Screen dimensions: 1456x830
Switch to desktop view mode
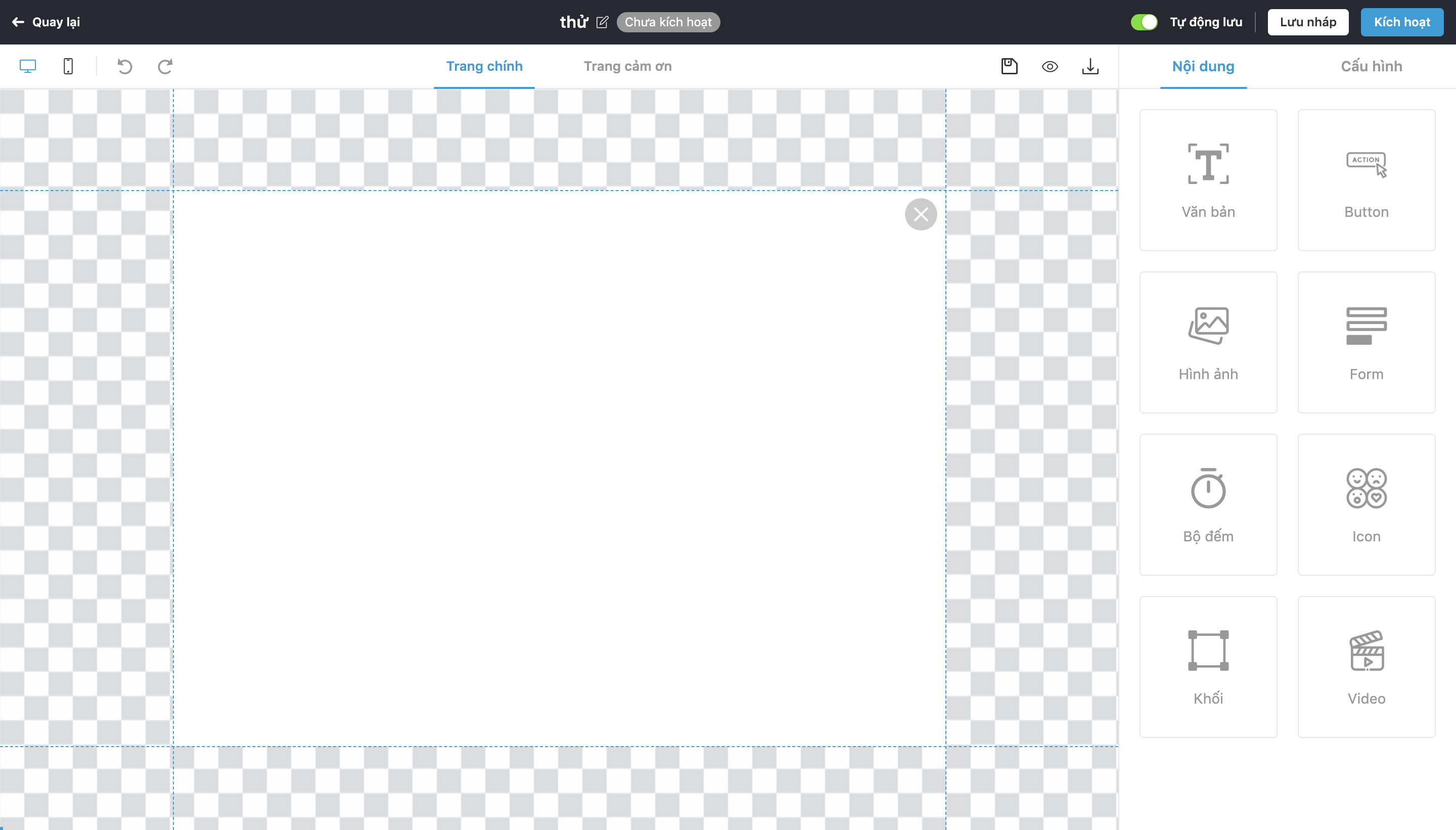(x=27, y=66)
